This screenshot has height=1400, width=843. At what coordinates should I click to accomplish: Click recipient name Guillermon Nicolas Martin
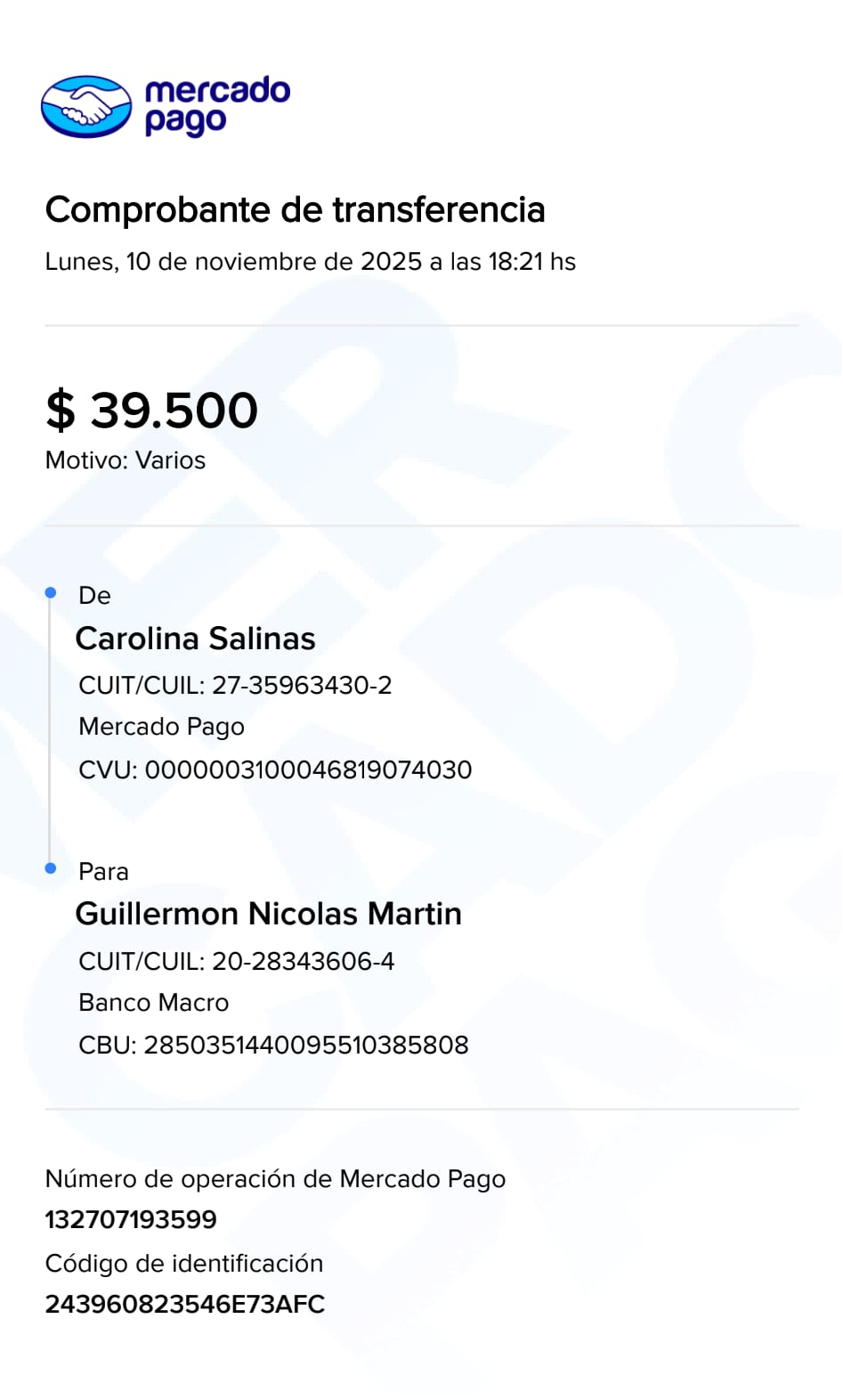269,914
